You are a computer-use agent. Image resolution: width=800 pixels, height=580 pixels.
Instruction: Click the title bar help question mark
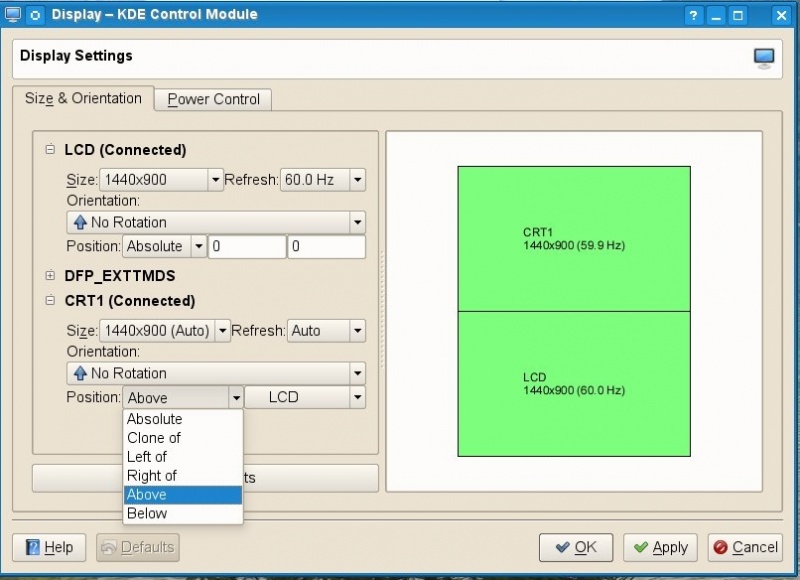[x=693, y=15]
